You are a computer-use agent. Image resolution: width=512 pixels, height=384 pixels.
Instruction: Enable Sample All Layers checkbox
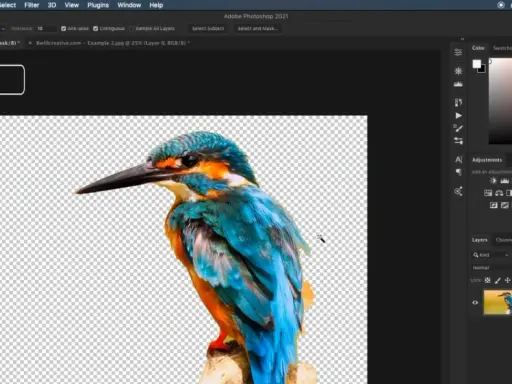131,29
